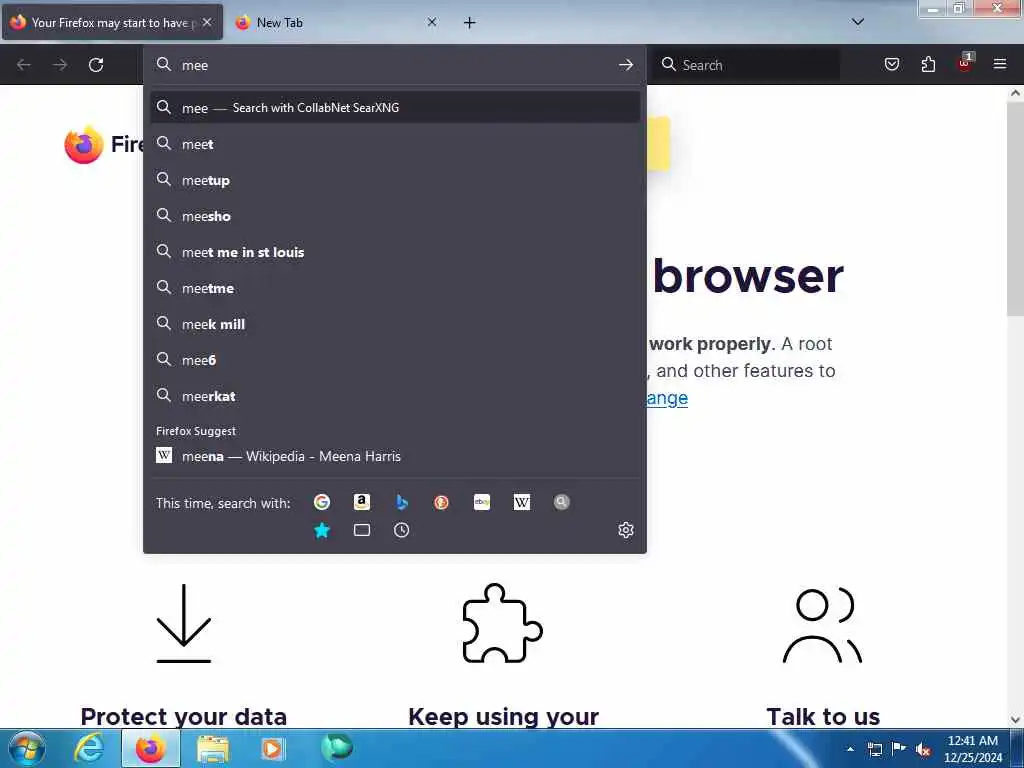Click the Go arrow in the address bar

(x=626, y=65)
